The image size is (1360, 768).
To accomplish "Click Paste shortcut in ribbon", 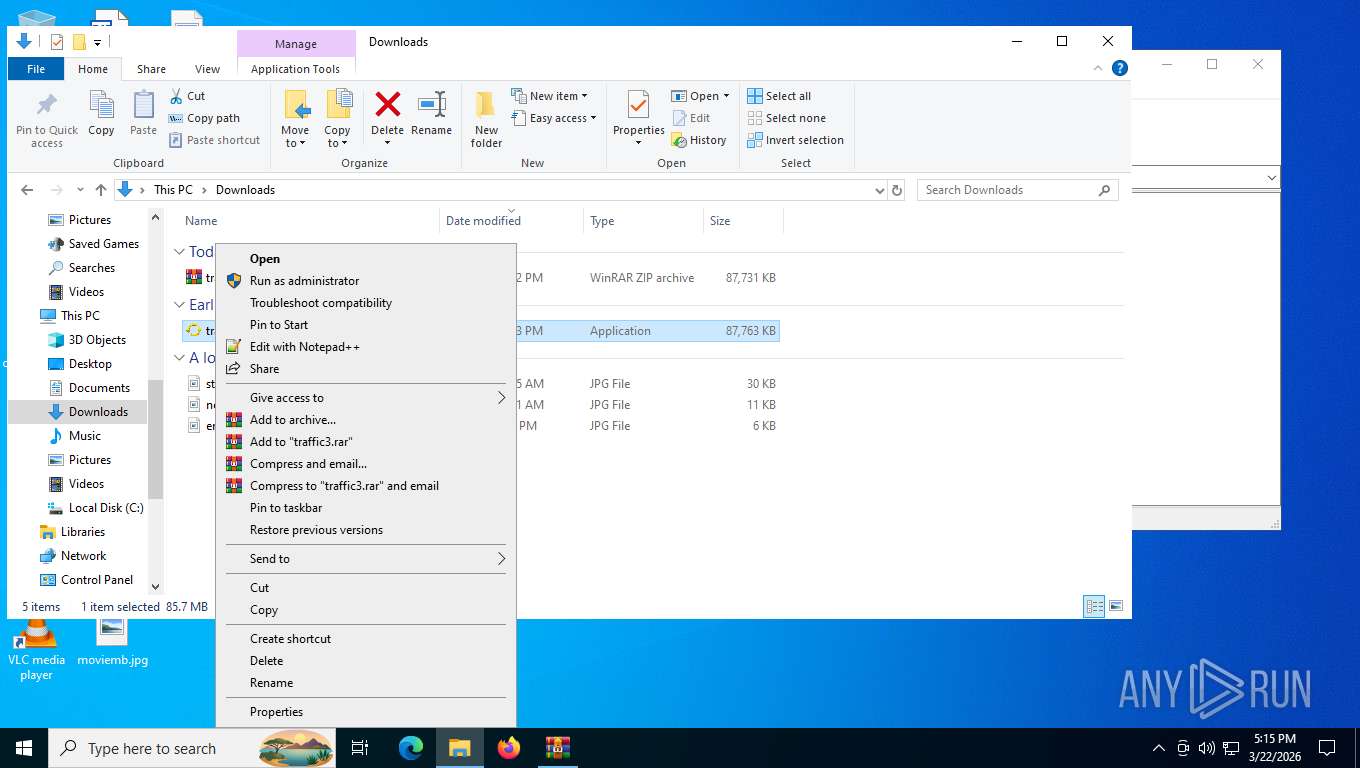I will pyautogui.click(x=214, y=140).
